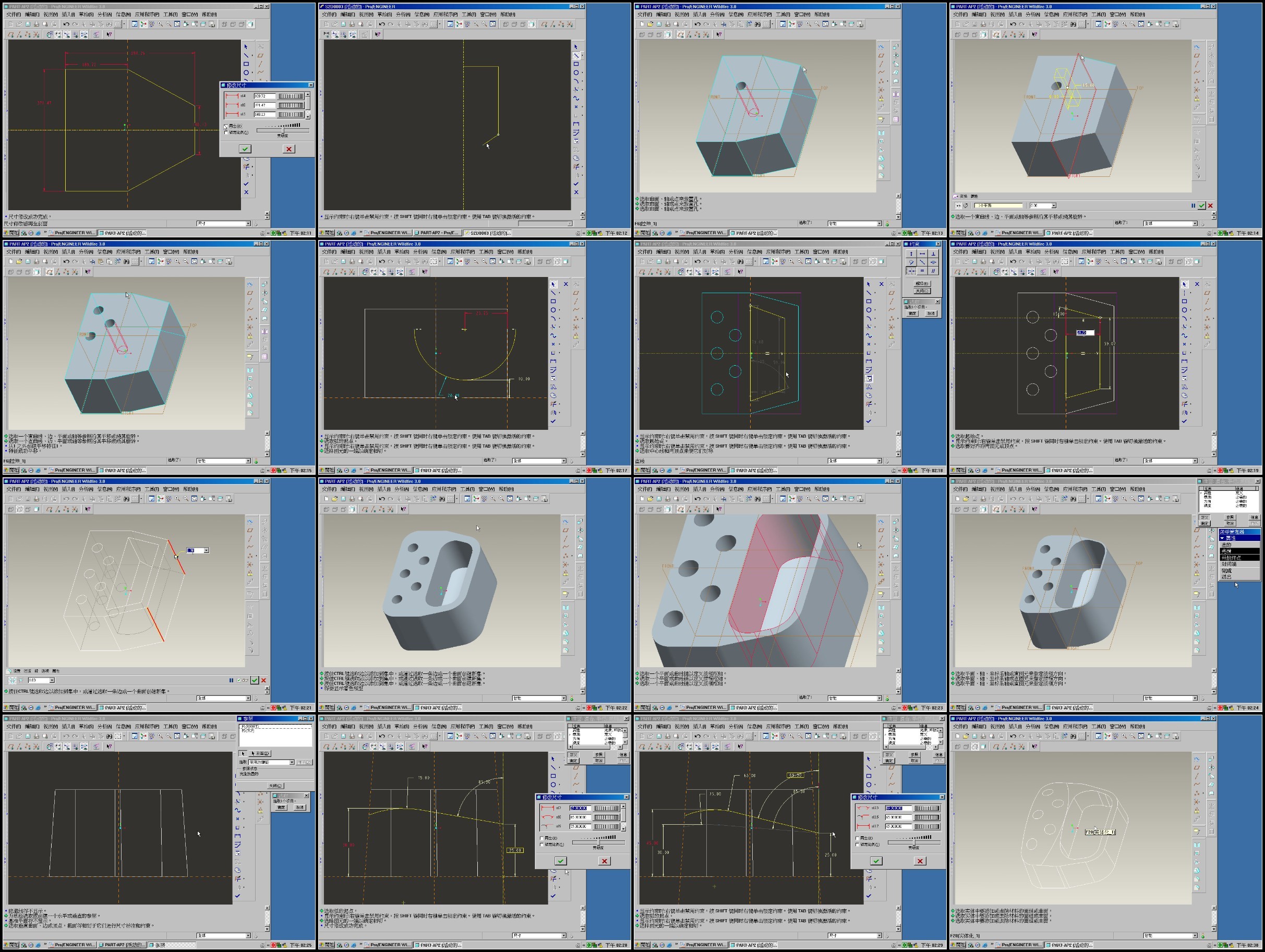This screenshot has width=1265, height=952.
Task: Open Circle tool flyout arrow in 02:11 window
Action: (x=252, y=73)
